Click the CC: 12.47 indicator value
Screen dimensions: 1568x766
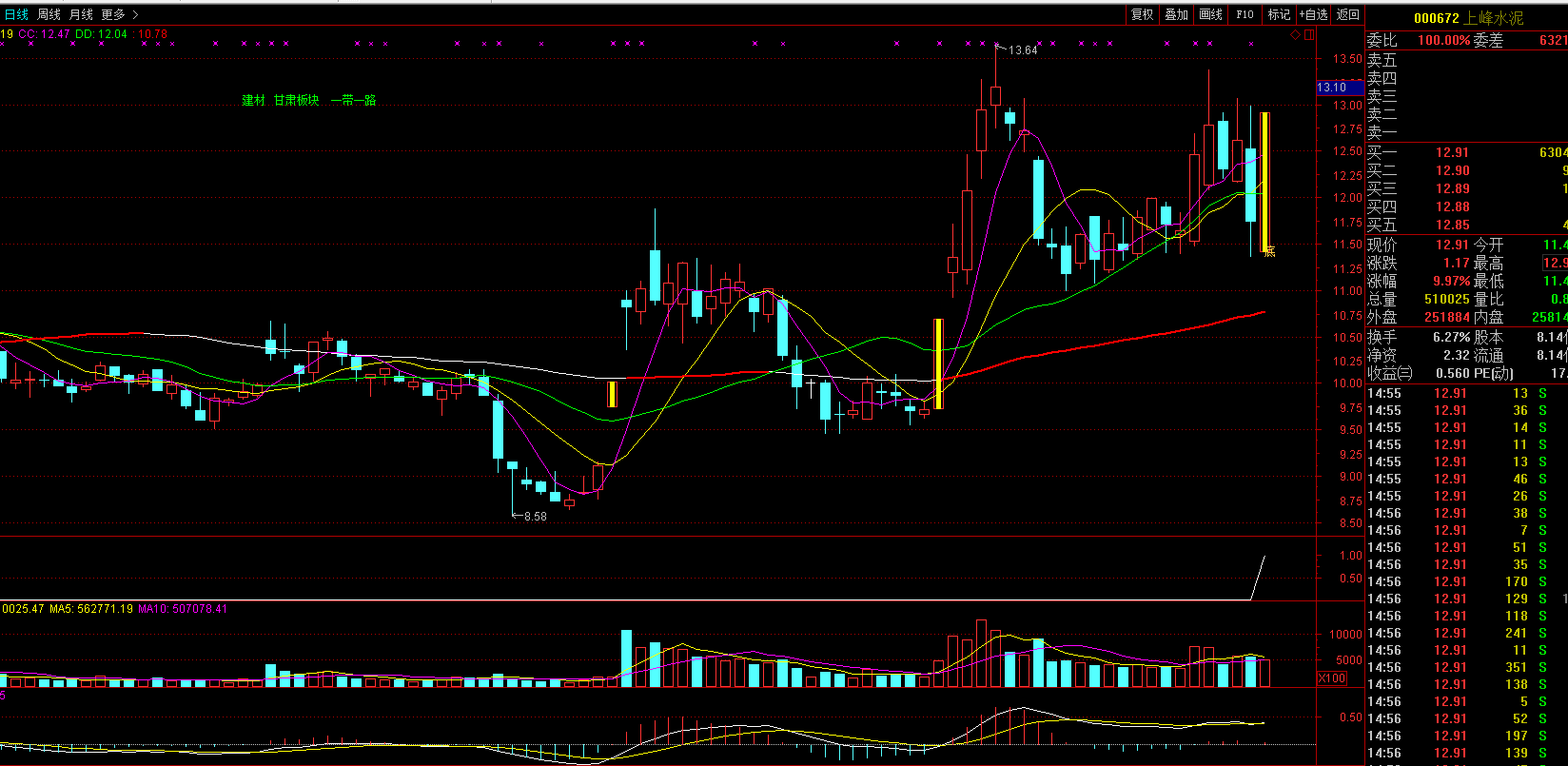pyautogui.click(x=45, y=34)
